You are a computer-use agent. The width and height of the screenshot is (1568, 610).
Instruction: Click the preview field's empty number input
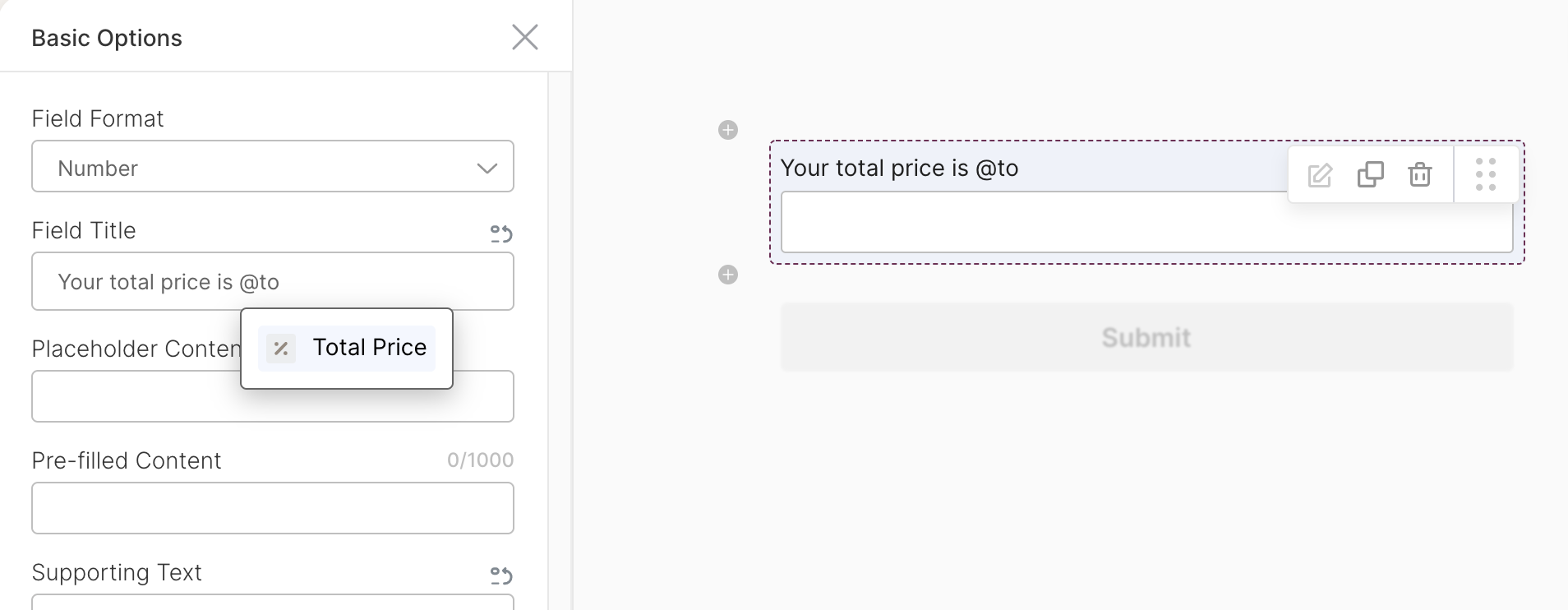click(1146, 222)
